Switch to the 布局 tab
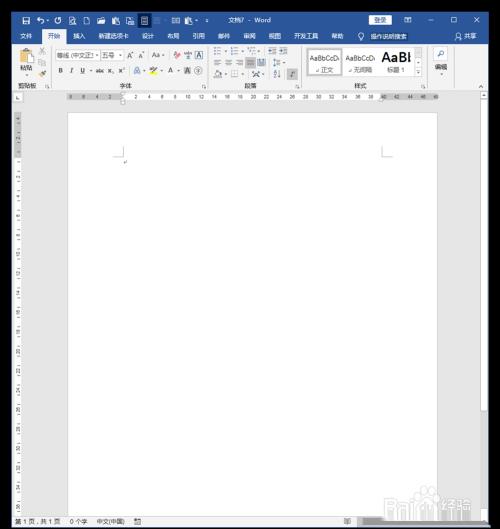Viewport: 500px width, 529px height. tap(173, 36)
